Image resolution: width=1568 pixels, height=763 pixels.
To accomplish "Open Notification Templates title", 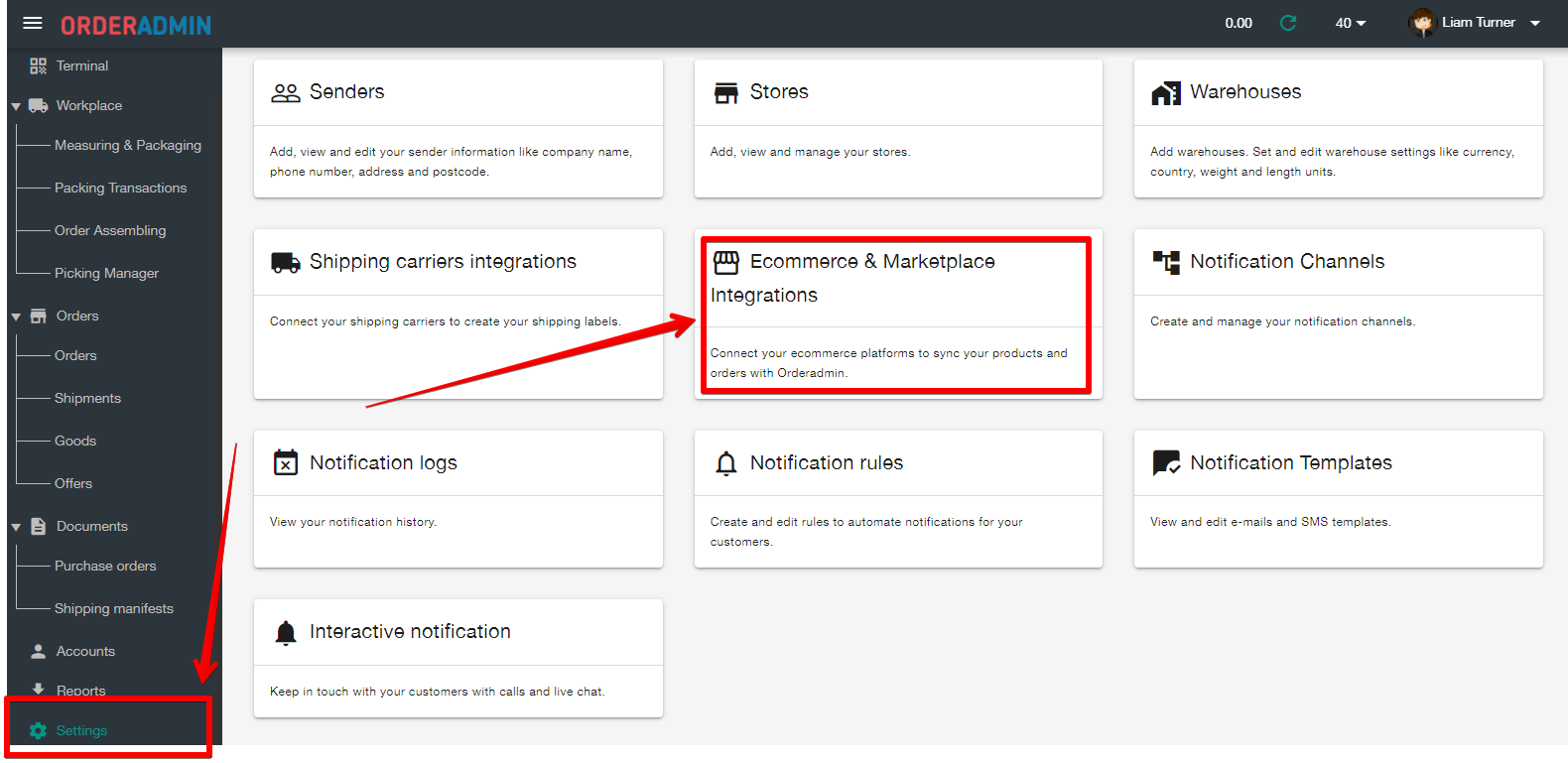I will pos(1291,463).
